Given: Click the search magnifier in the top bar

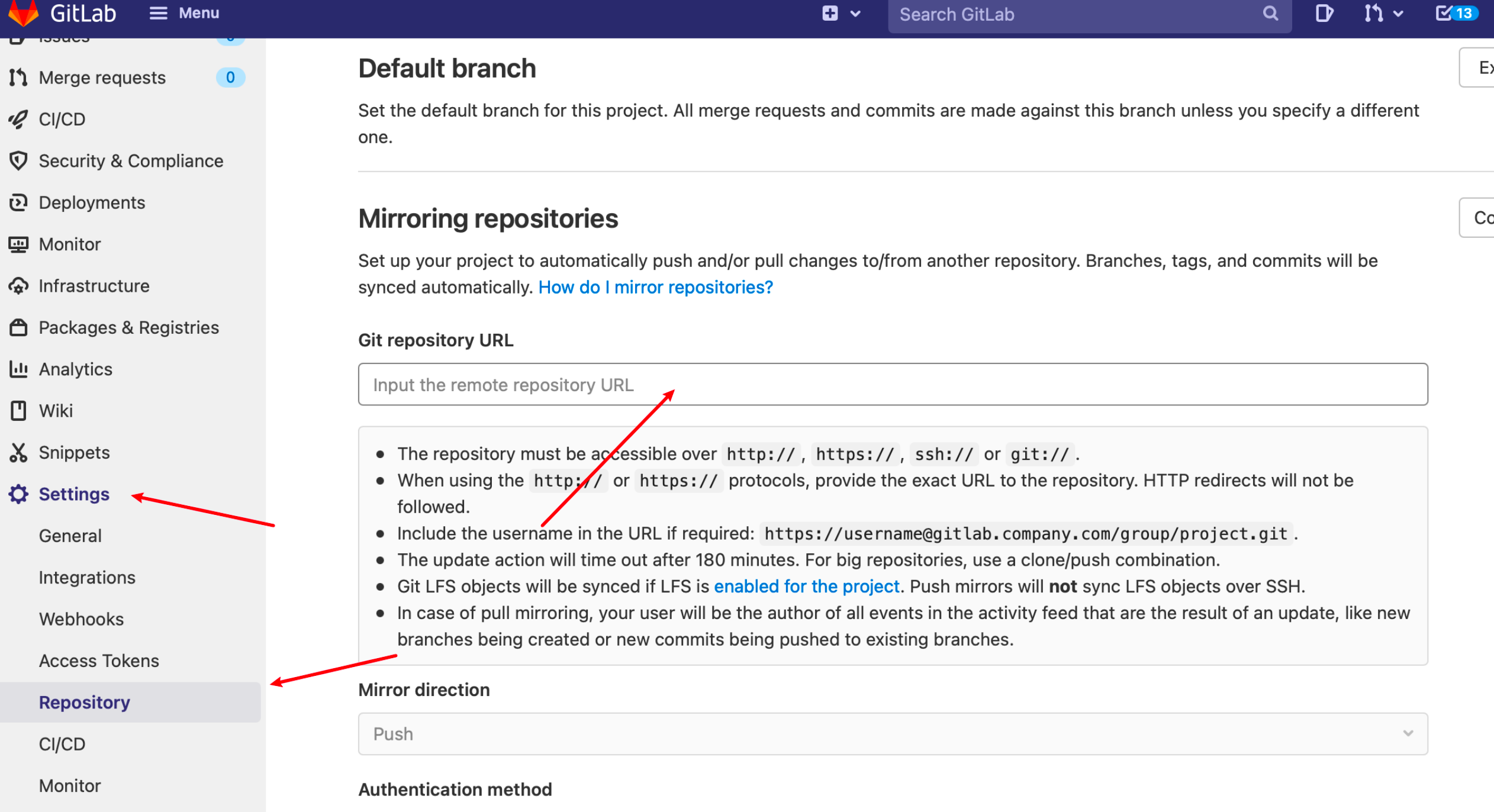Looking at the screenshot, I should [1269, 14].
